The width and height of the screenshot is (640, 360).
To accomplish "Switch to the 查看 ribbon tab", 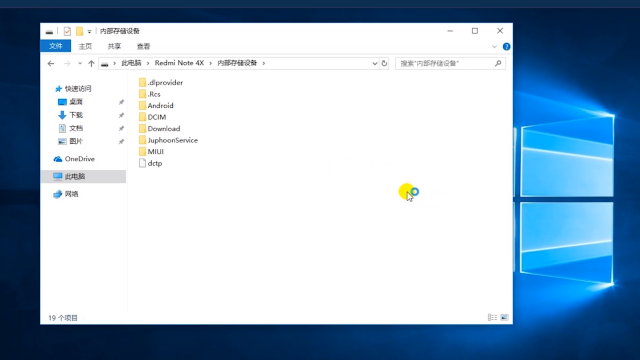I will (143, 46).
